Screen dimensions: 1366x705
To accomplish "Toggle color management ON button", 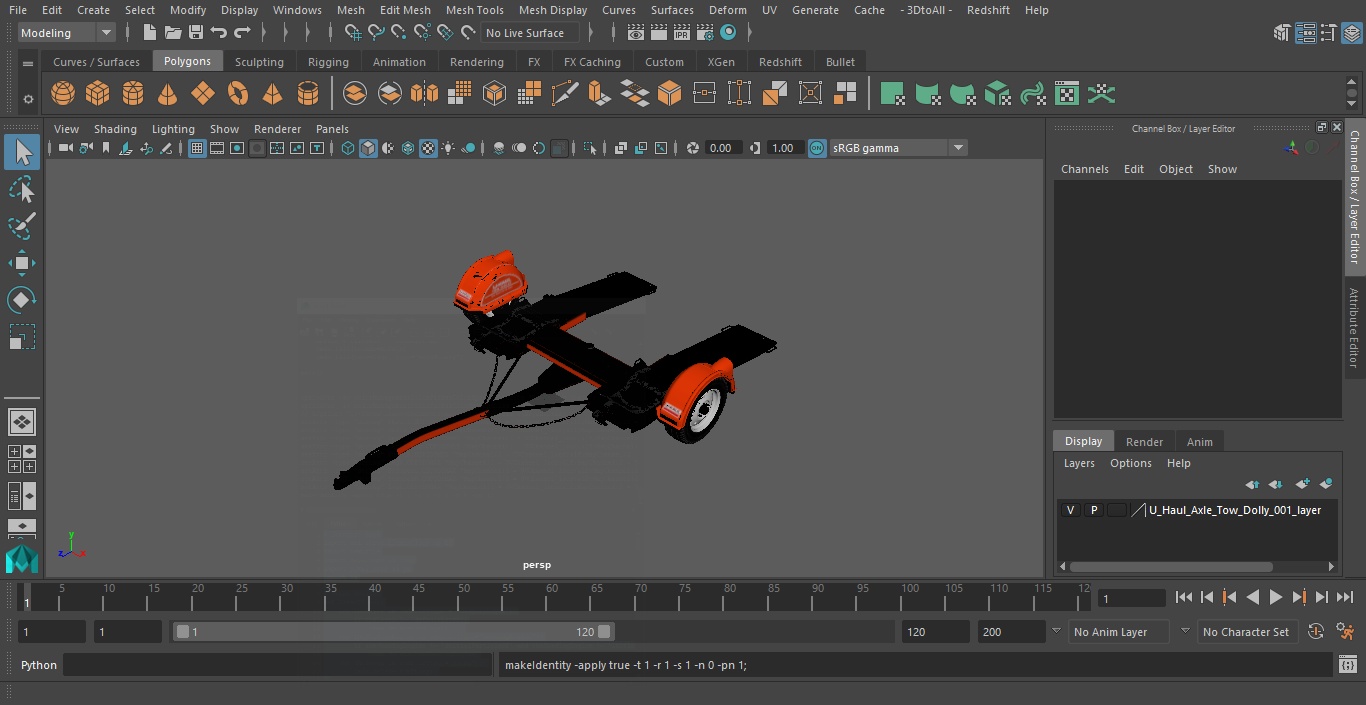I will pyautogui.click(x=817, y=148).
